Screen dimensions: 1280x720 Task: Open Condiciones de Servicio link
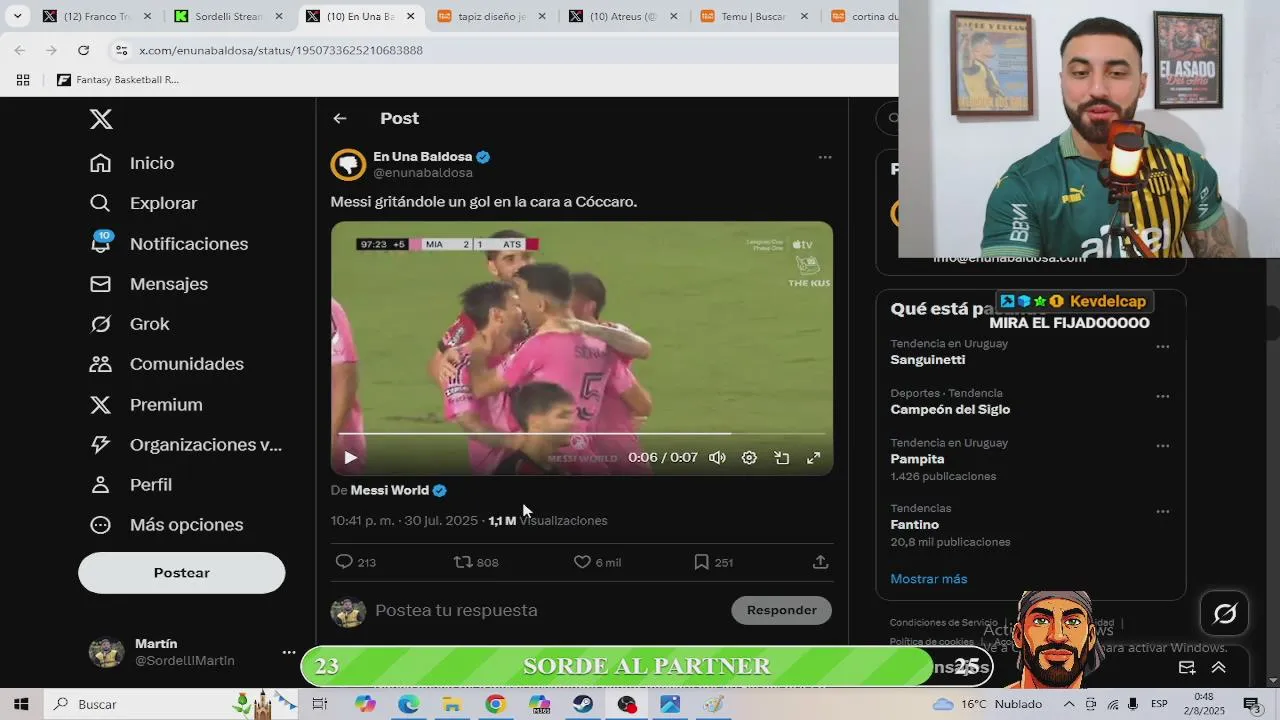point(944,623)
